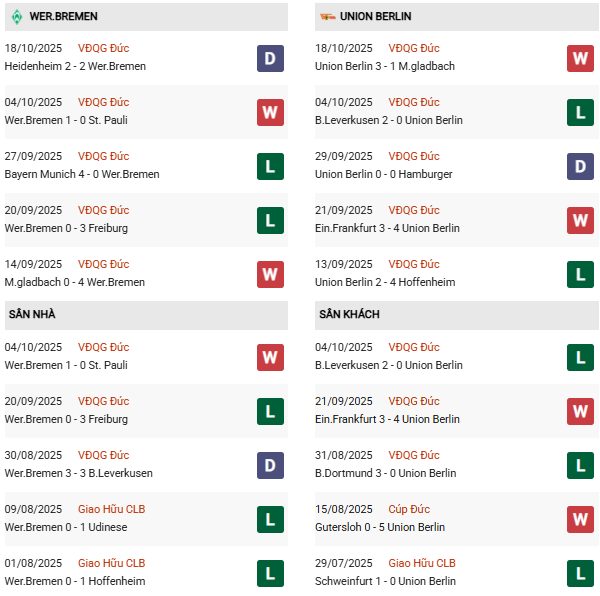Image resolution: width=600 pixels, height=596 pixels.
Task: Open the SÂN KHÁCH away matches section
Action: click(349, 315)
